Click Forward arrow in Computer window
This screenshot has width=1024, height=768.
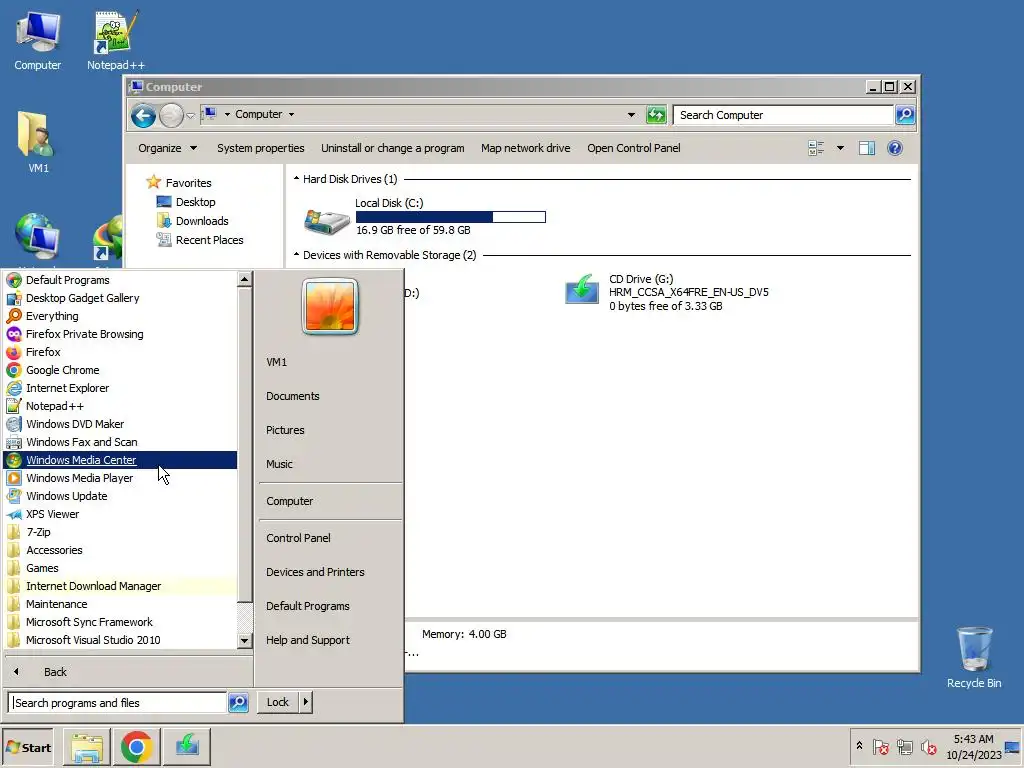tap(171, 116)
